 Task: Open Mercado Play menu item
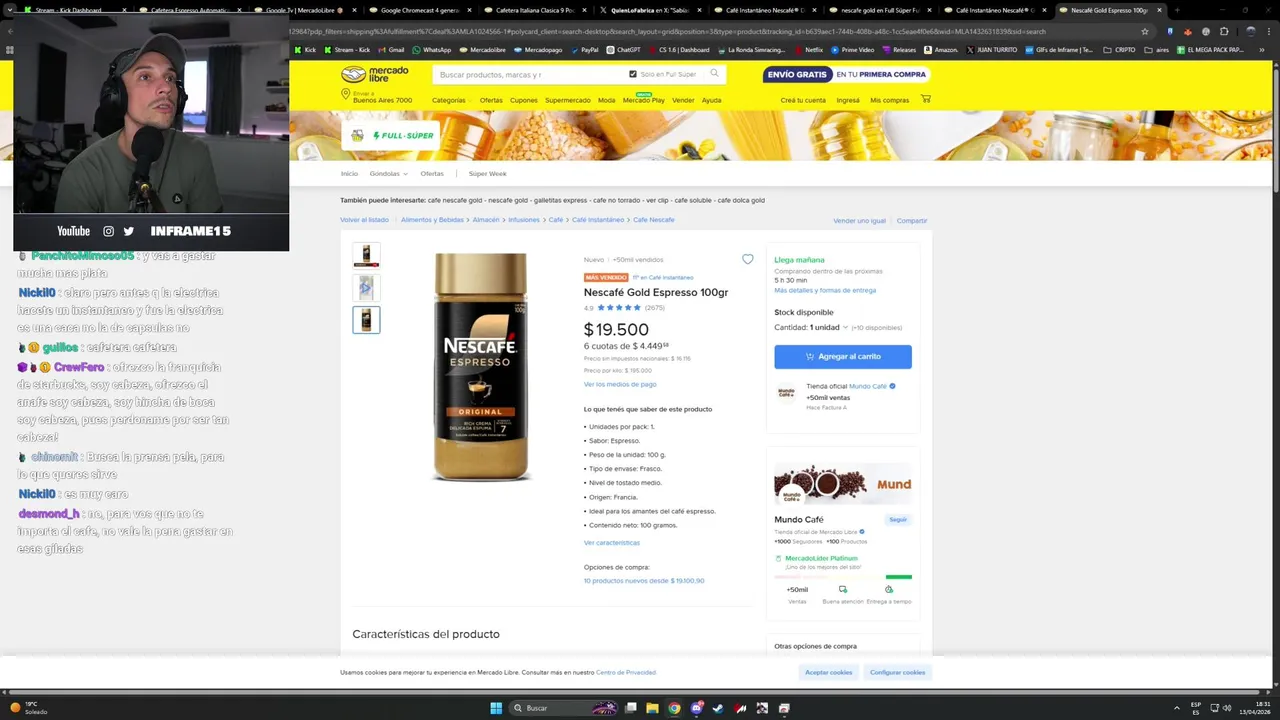(643, 100)
